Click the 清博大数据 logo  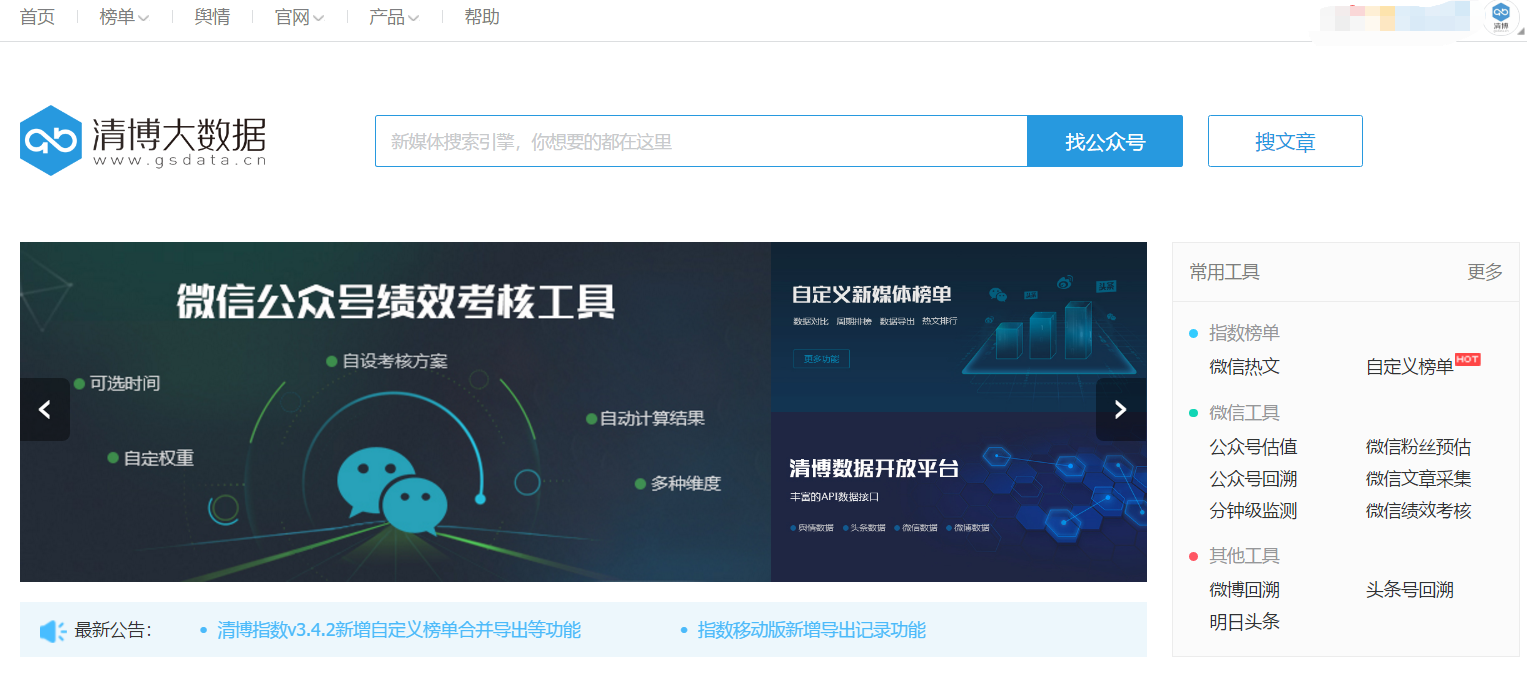140,137
